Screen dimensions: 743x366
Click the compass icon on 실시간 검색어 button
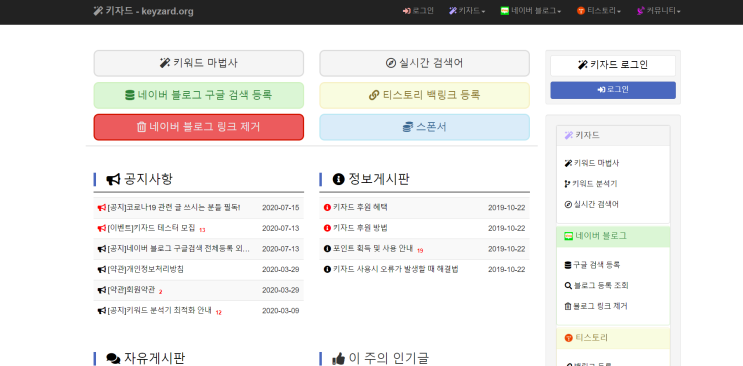coord(391,63)
